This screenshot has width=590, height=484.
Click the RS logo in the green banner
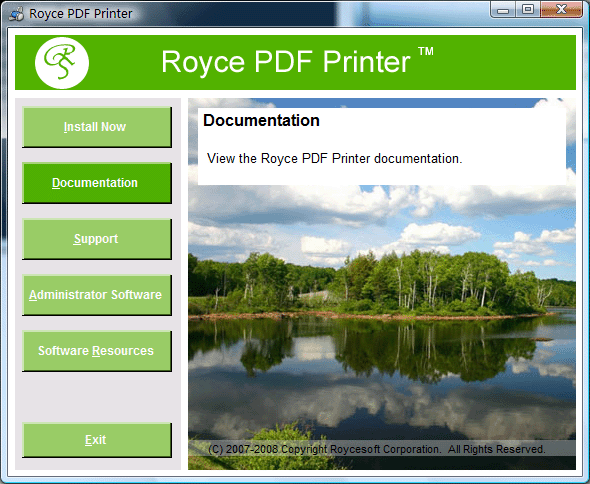62,62
